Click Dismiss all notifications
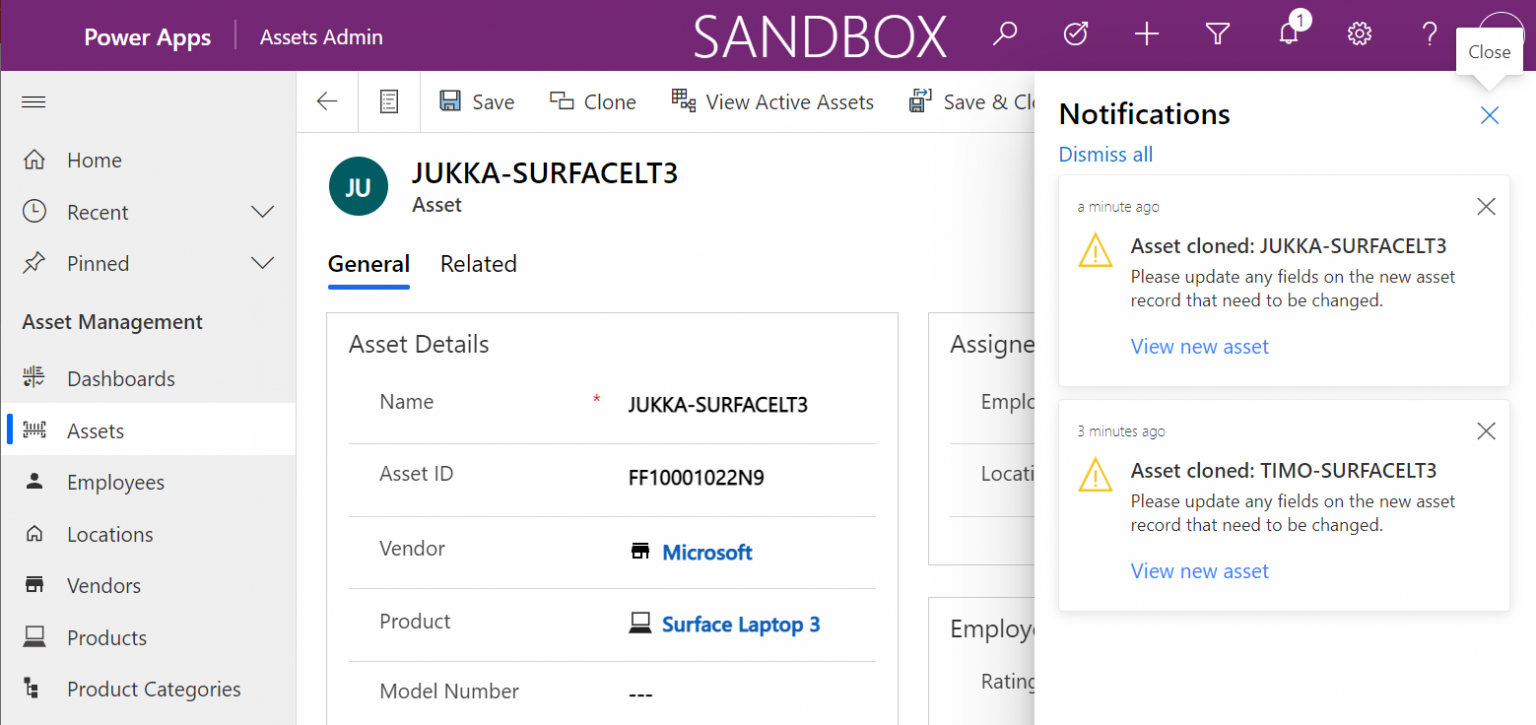The image size is (1536, 725). click(x=1106, y=154)
